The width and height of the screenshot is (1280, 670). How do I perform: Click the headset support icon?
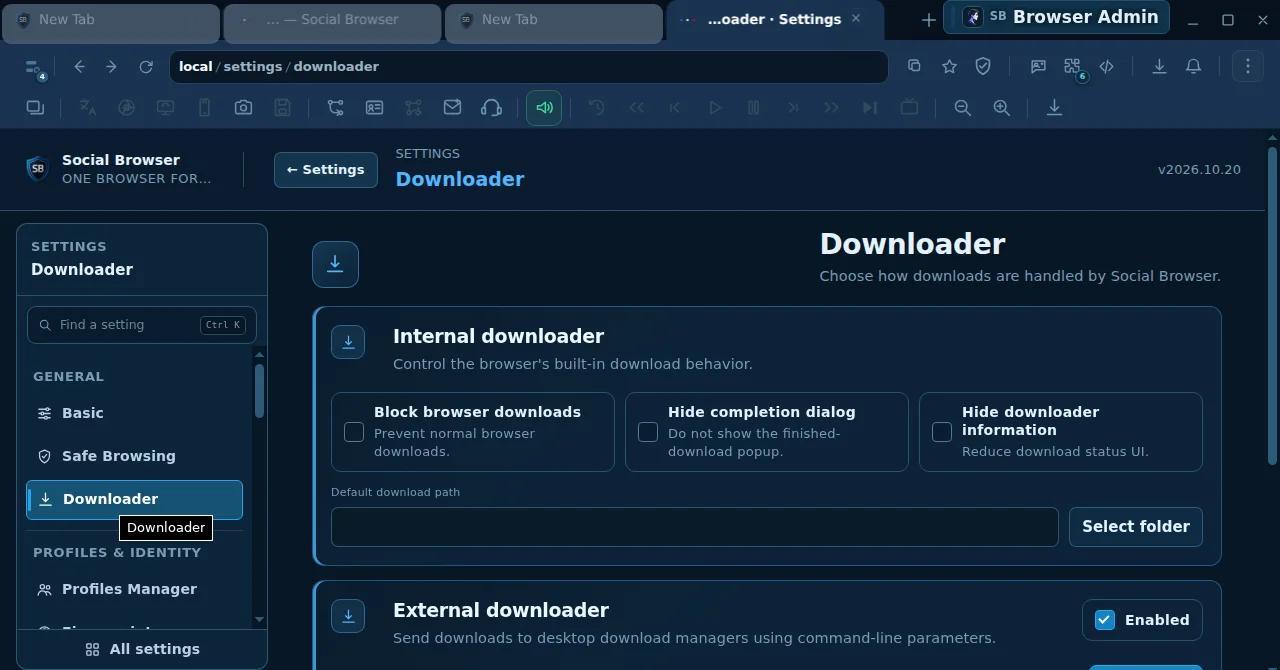tap(491, 108)
